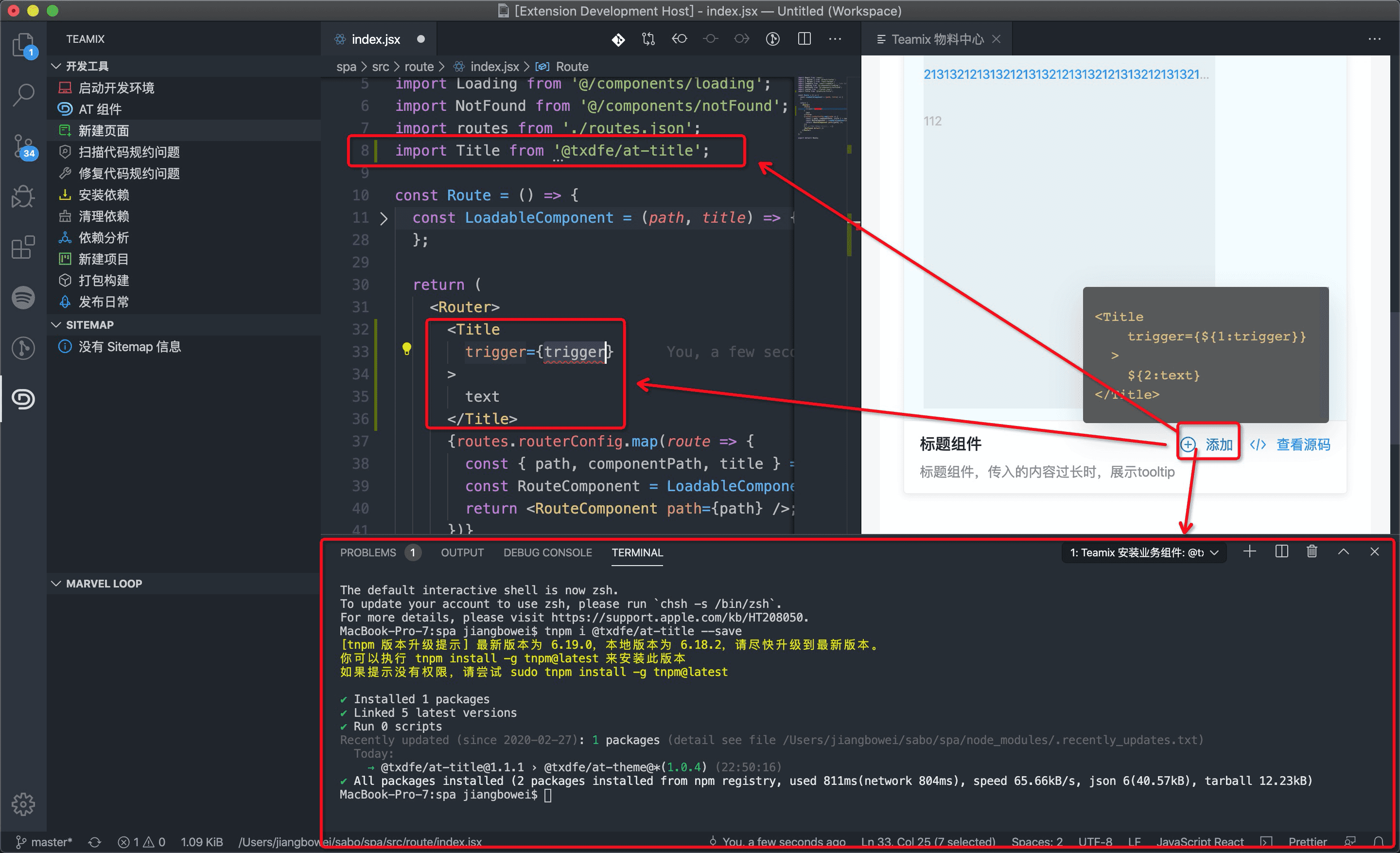Close the Teamix 物料中心 tab
Screen dimensions: 1400x853
coord(996,39)
